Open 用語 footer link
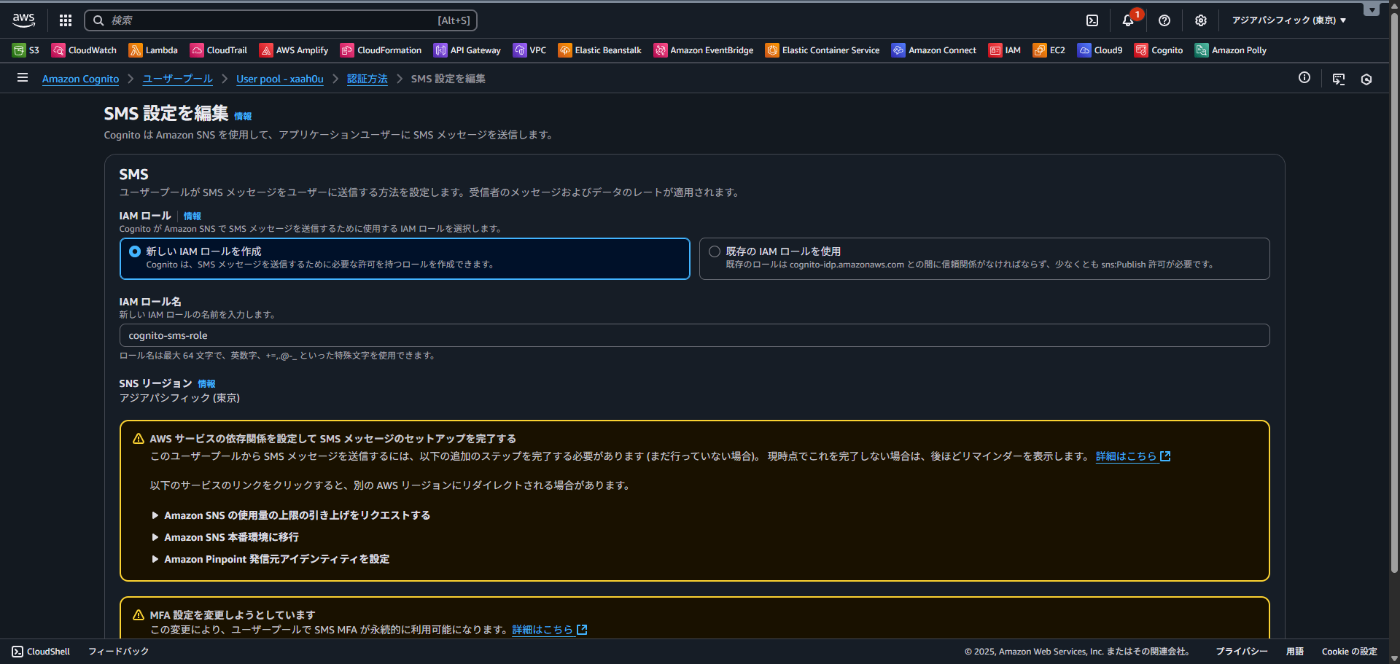 [1294, 651]
